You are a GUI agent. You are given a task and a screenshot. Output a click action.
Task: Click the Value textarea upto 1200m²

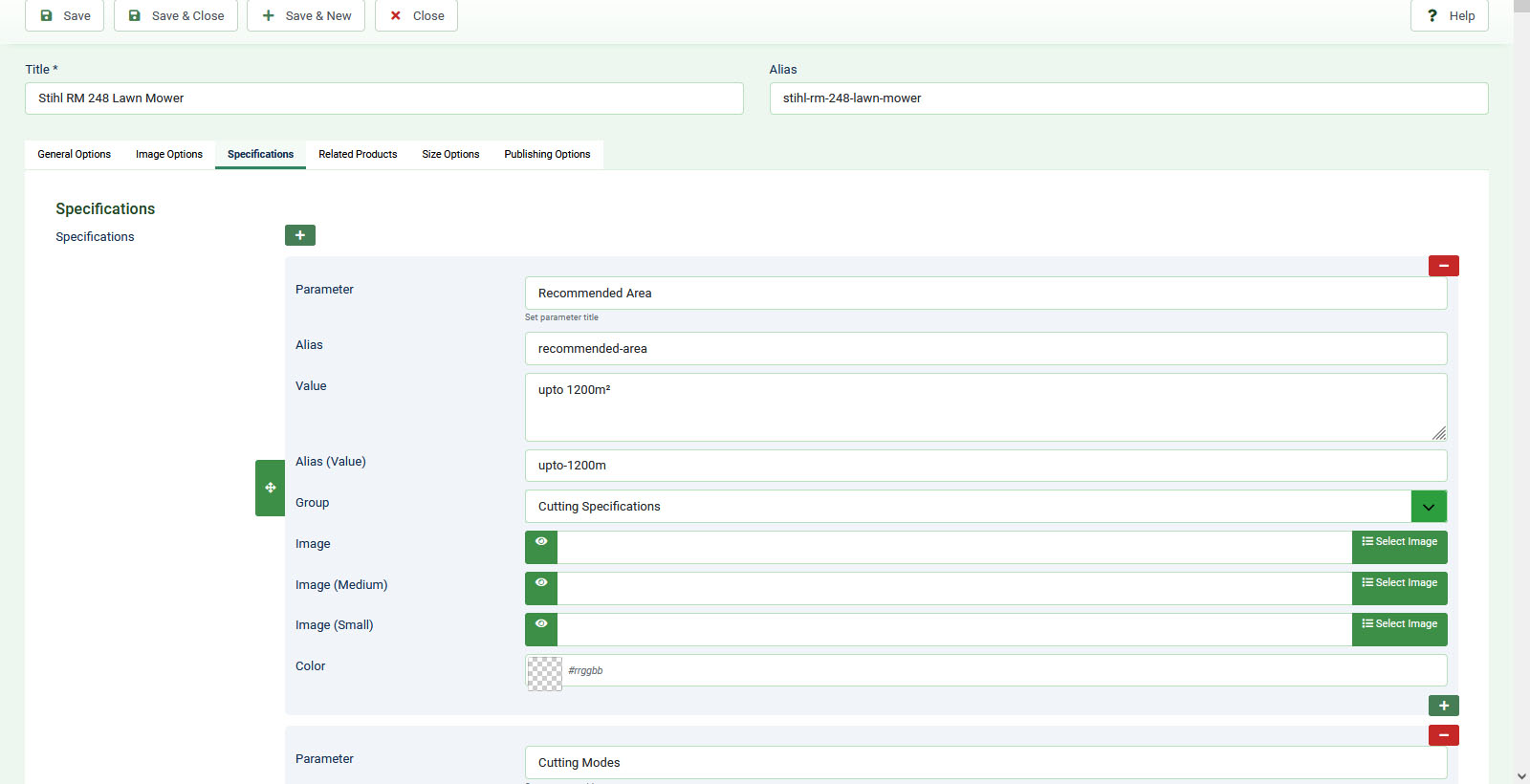[x=986, y=407]
